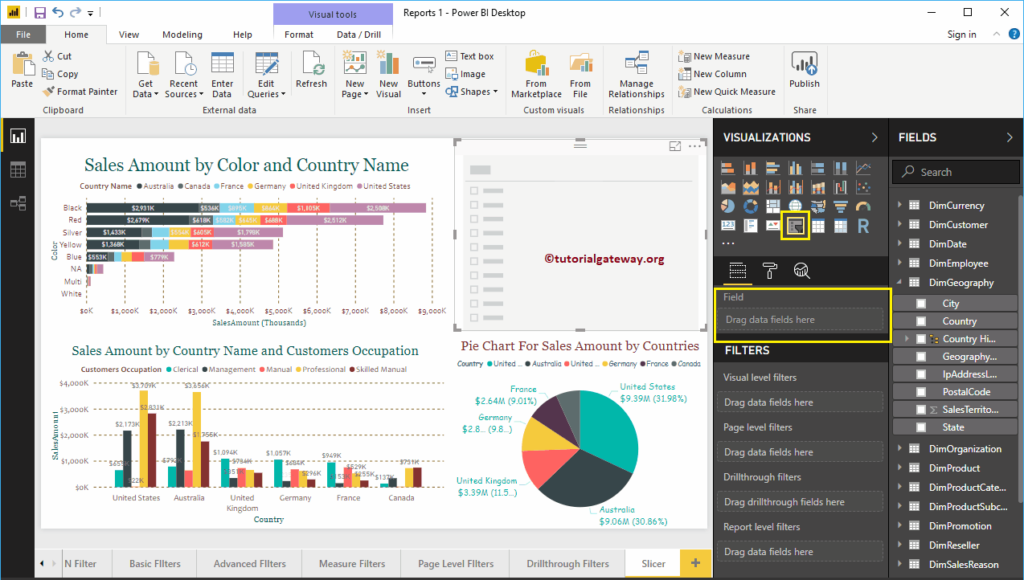Click the Refresh button
This screenshot has height=580, width=1024.
pyautogui.click(x=312, y=70)
